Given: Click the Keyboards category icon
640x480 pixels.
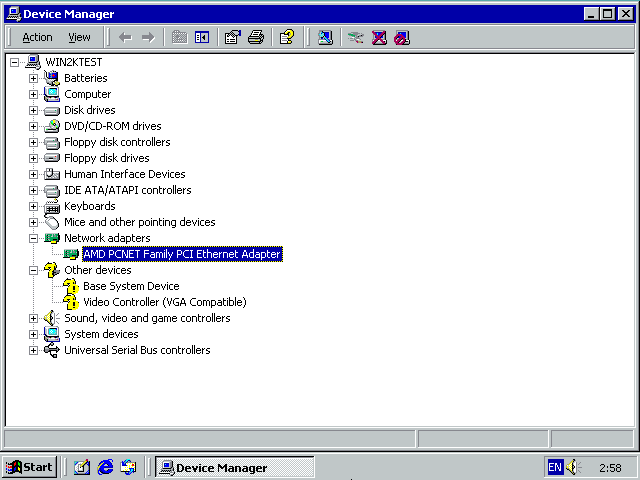Looking at the screenshot, I should (52, 207).
